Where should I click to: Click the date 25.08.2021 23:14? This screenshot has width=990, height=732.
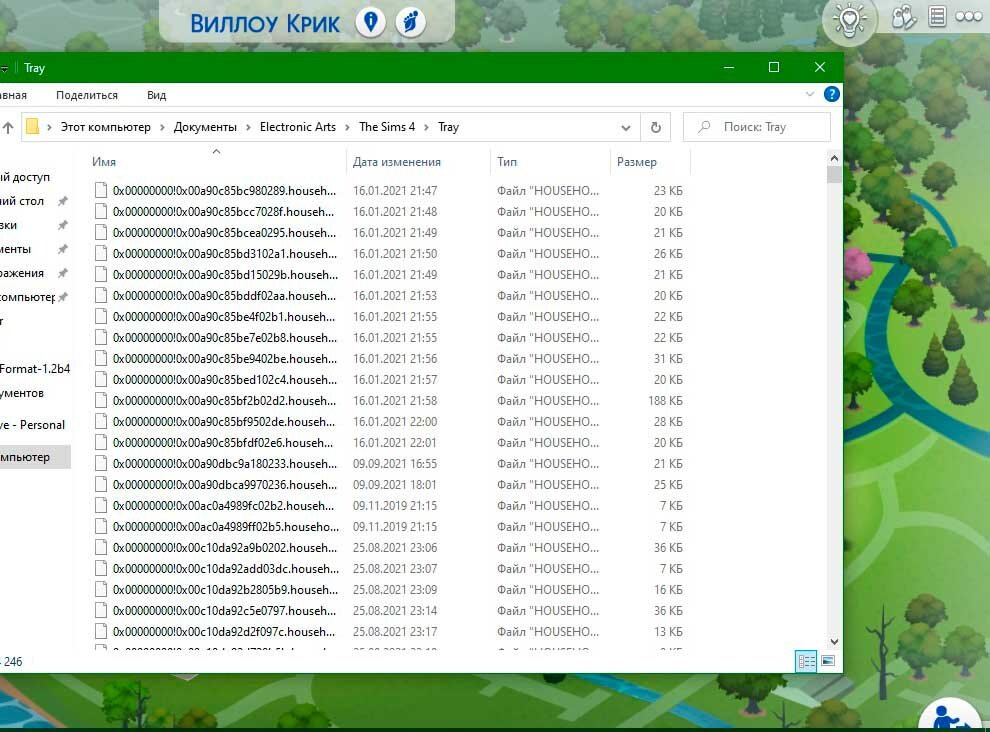click(x=395, y=611)
